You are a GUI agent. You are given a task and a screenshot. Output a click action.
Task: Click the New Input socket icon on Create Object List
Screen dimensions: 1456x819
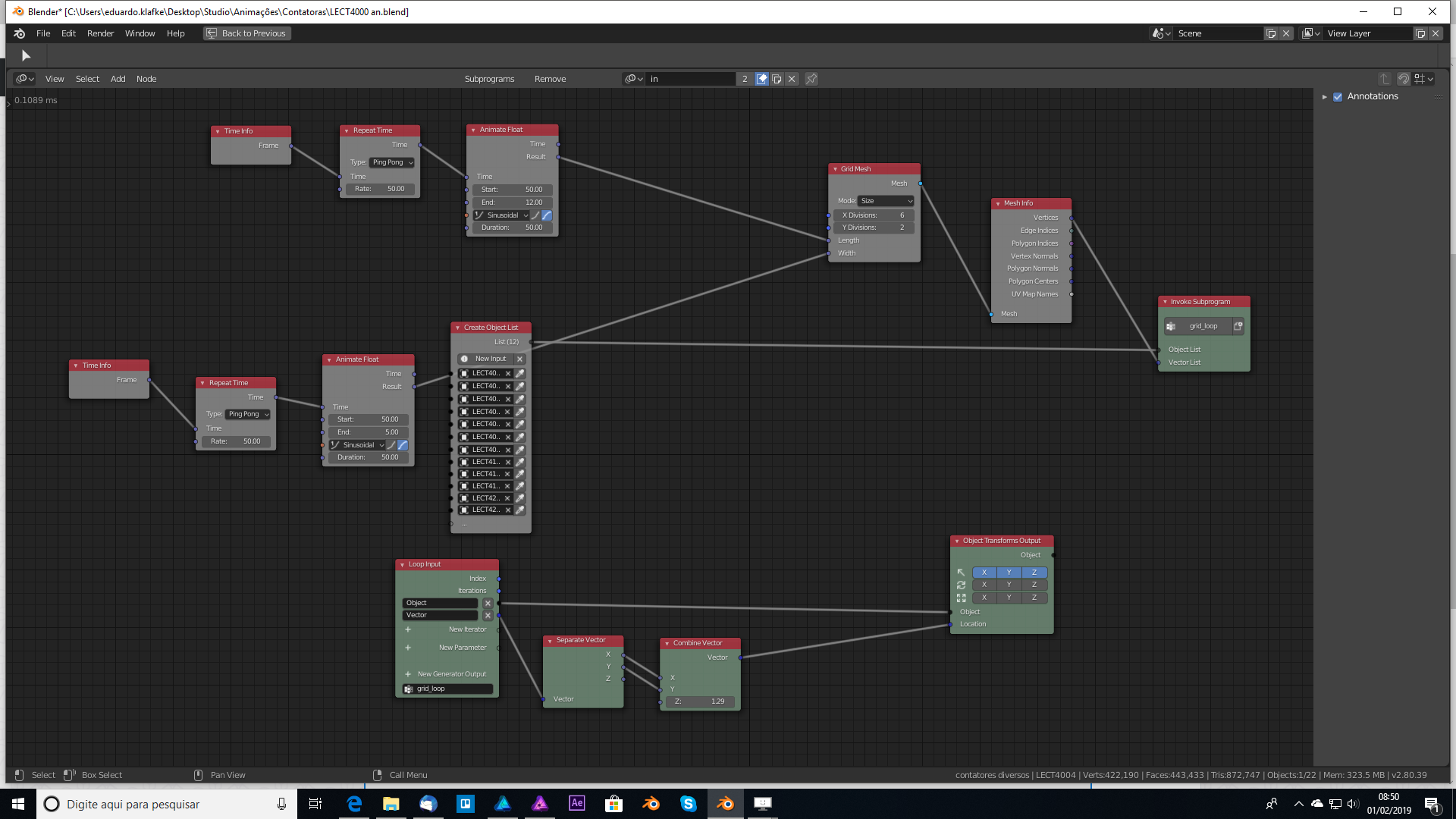pos(465,358)
